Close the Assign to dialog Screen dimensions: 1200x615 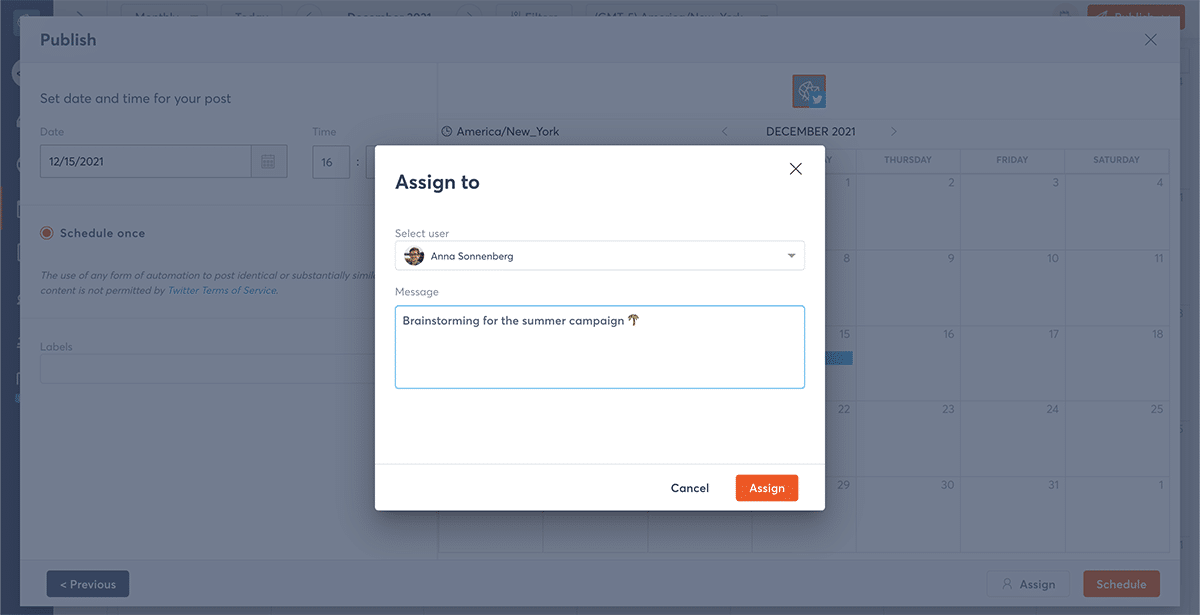(796, 169)
